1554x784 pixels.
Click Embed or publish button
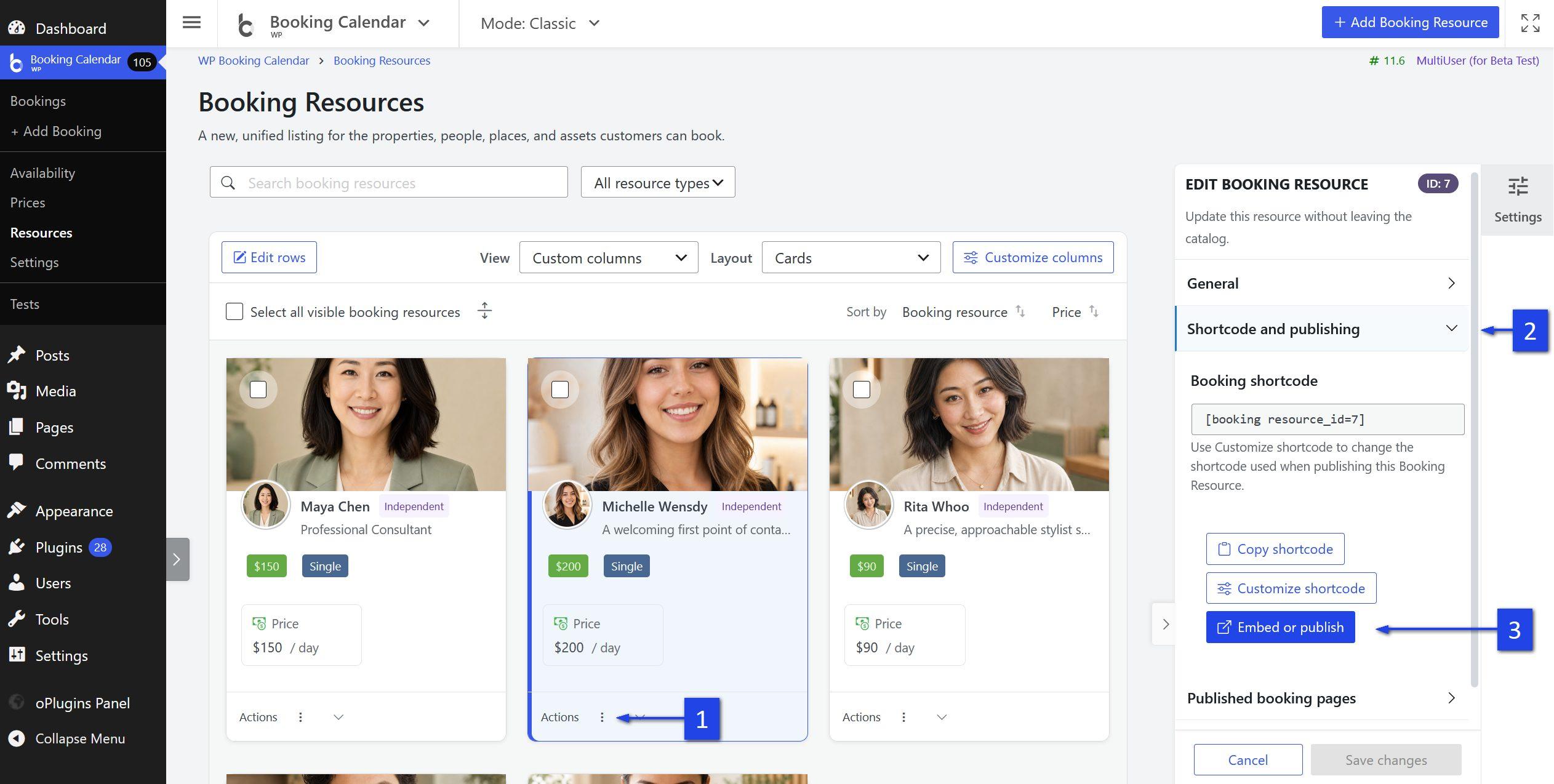[1280, 627]
